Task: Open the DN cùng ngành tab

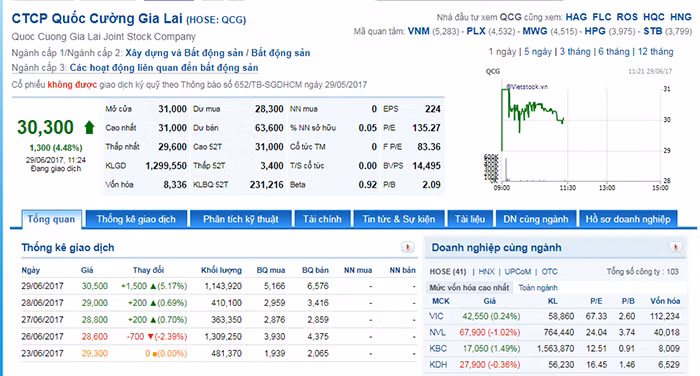Action: coord(536,219)
